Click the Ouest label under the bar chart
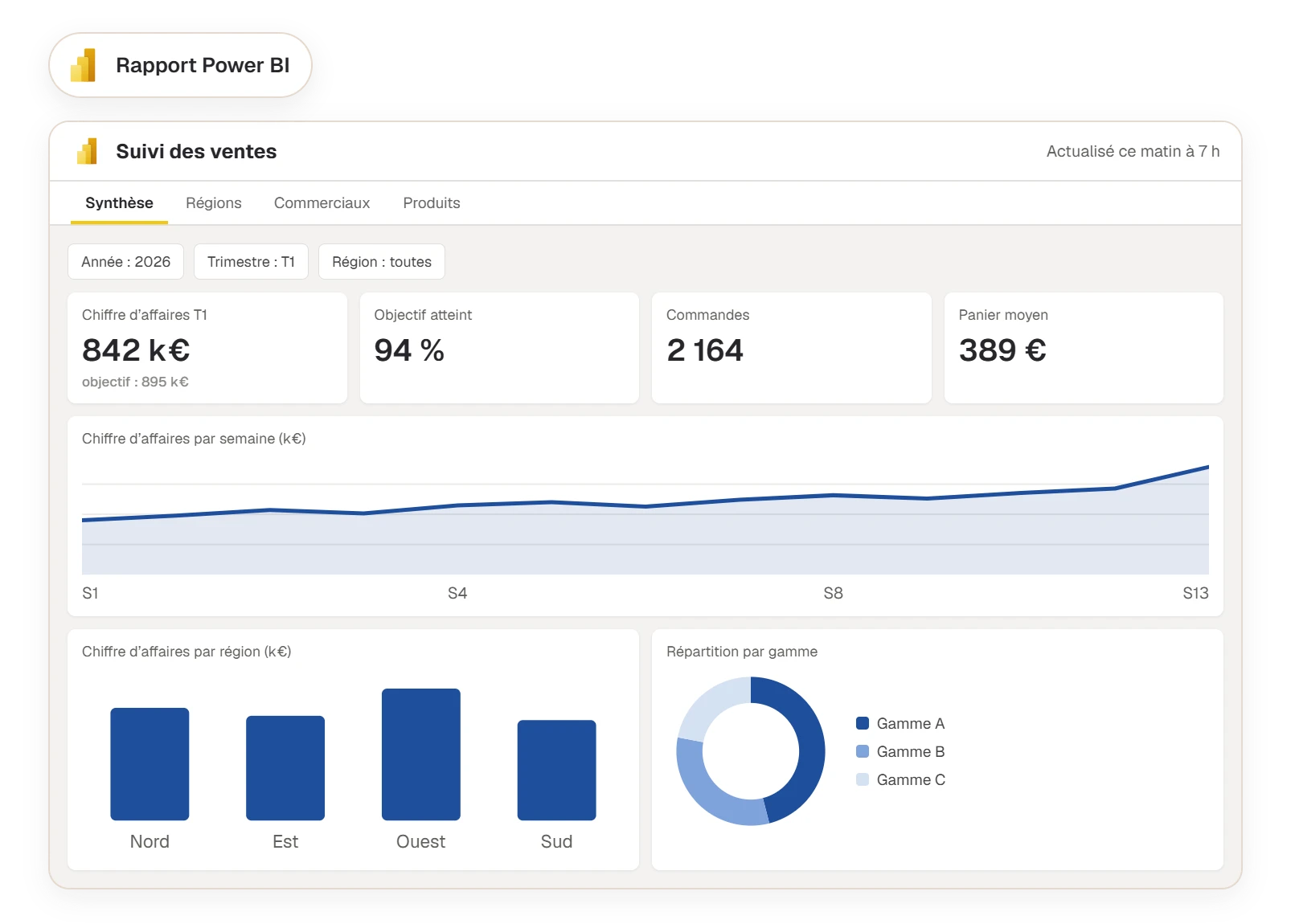Image resolution: width=1291 pixels, height=924 pixels. click(421, 841)
